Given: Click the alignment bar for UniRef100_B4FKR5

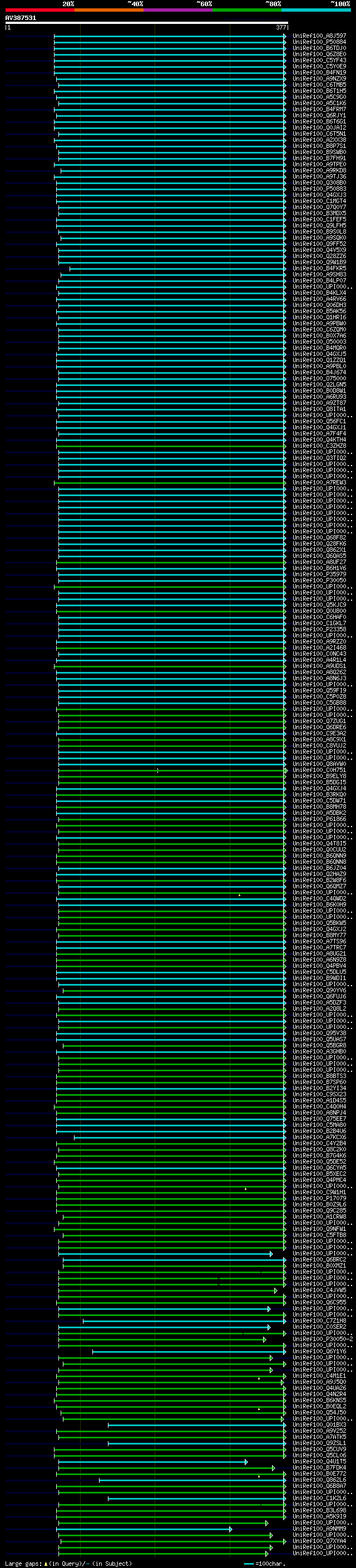Looking at the screenshot, I should pyautogui.click(x=177, y=269).
